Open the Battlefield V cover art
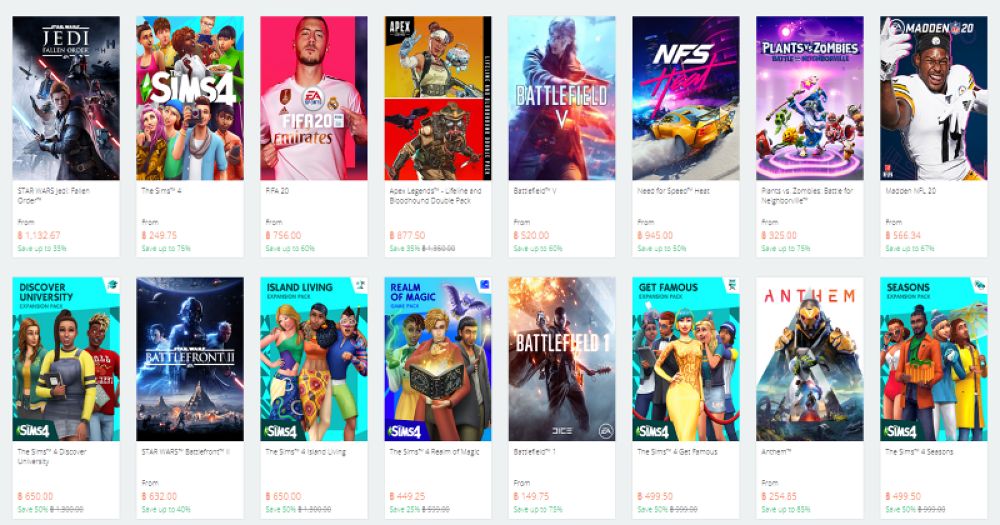 pos(562,98)
